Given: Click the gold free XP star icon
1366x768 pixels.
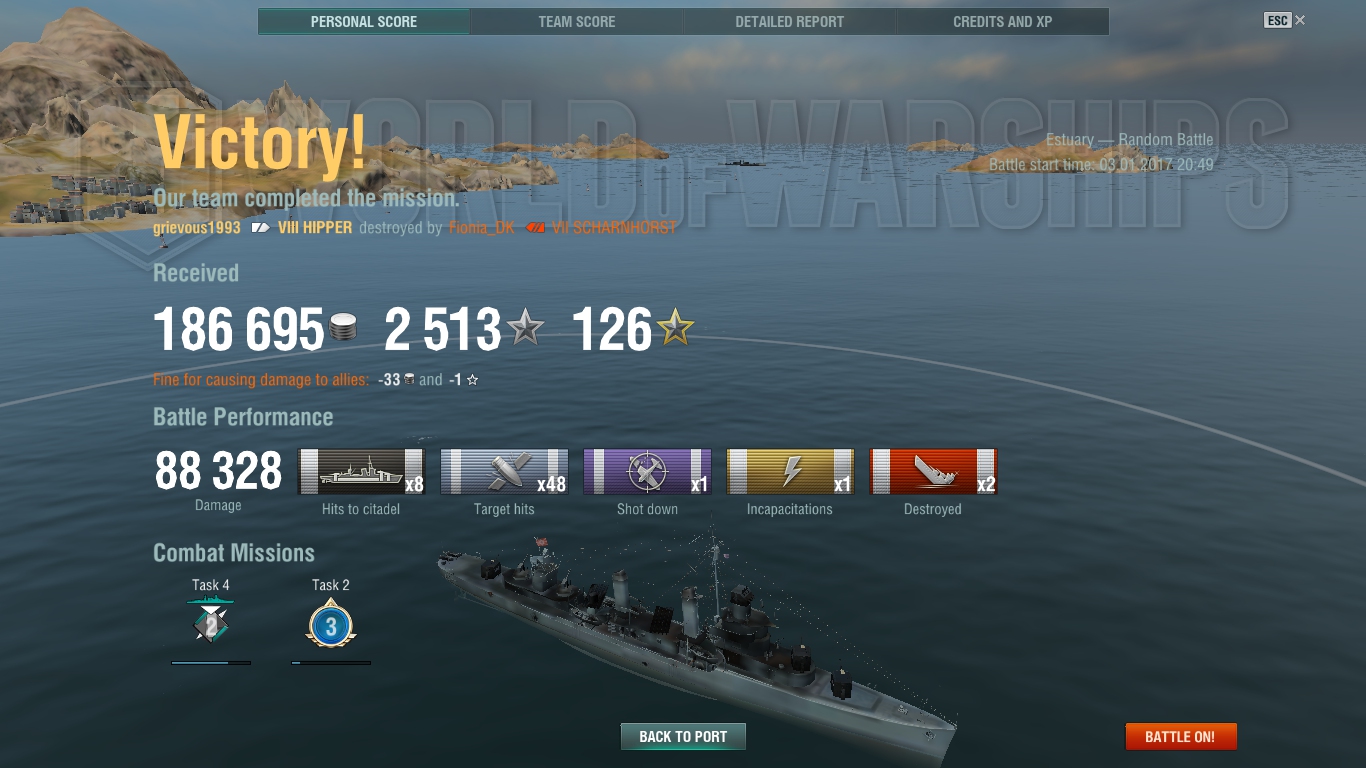Looking at the screenshot, I should pyautogui.click(x=675, y=327).
